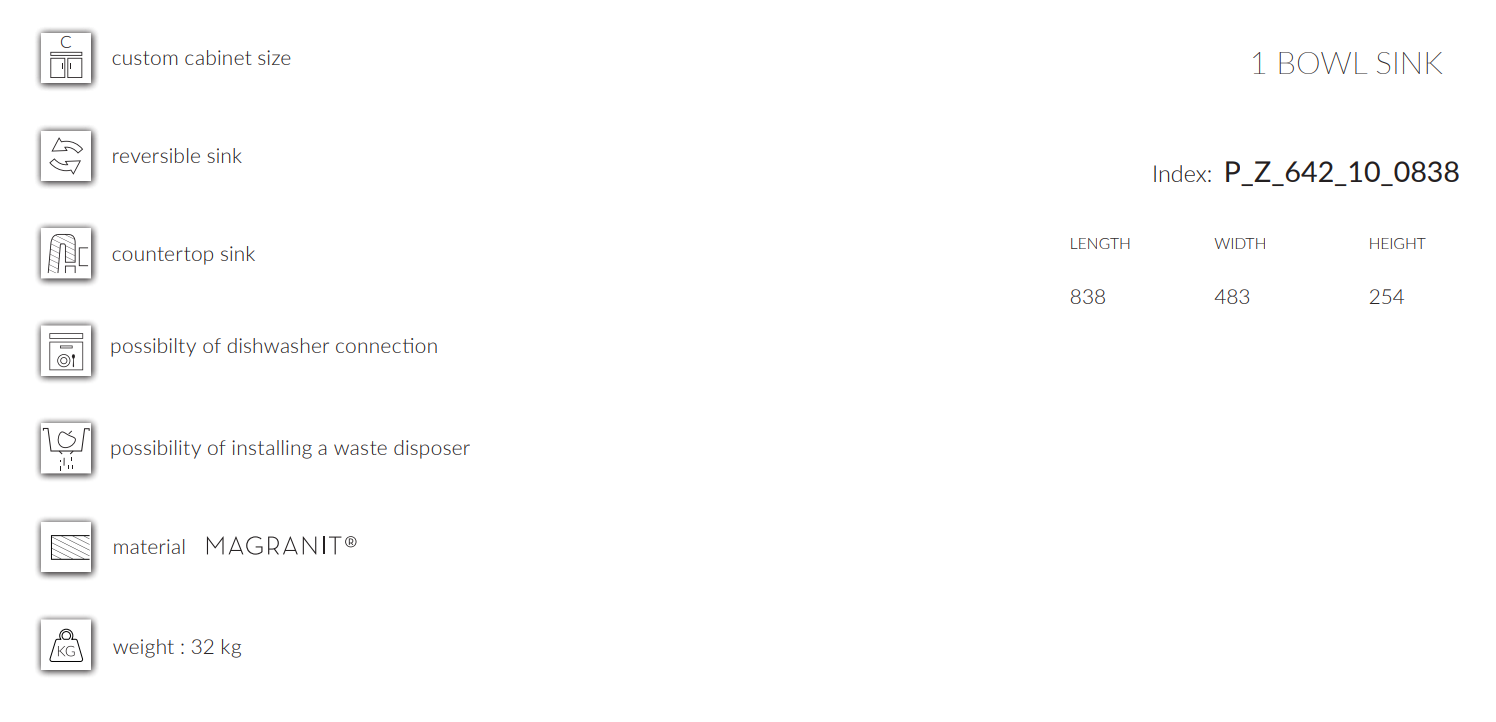Select the 'custom cabinet size' label
Image resolution: width=1496 pixels, height=722 pixels.
(201, 58)
